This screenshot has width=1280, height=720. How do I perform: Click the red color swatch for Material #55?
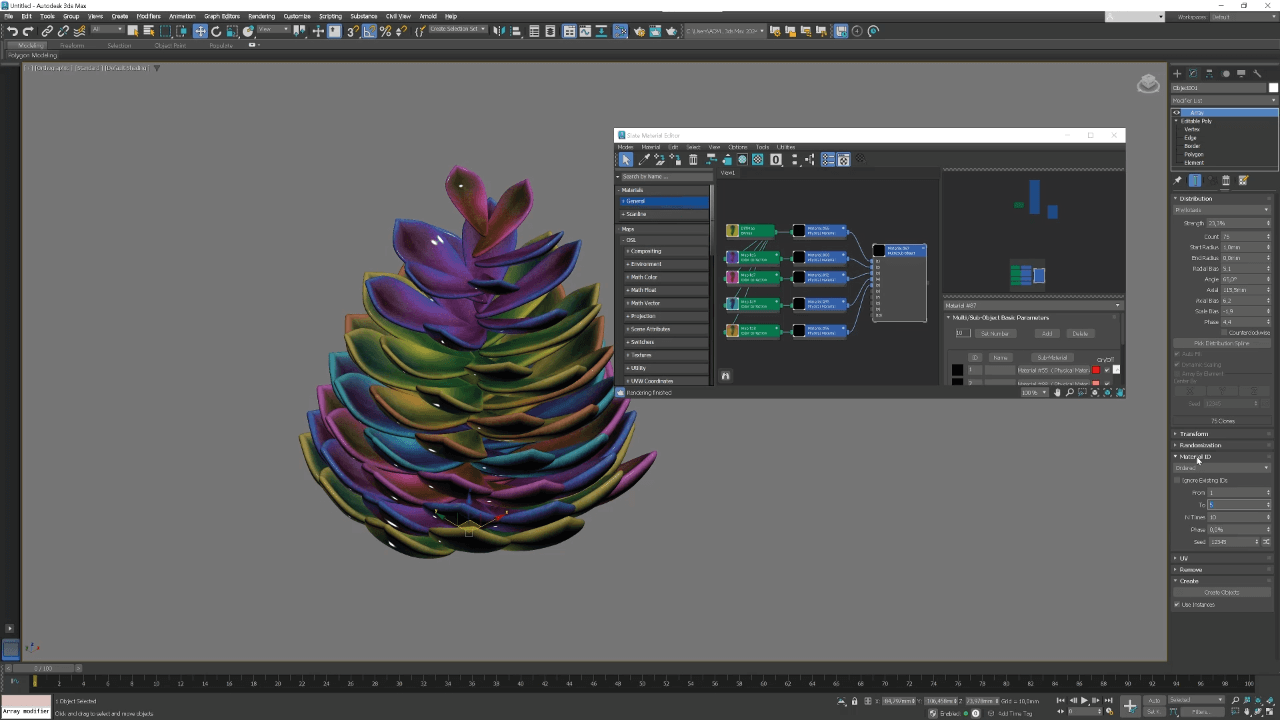[1096, 370]
